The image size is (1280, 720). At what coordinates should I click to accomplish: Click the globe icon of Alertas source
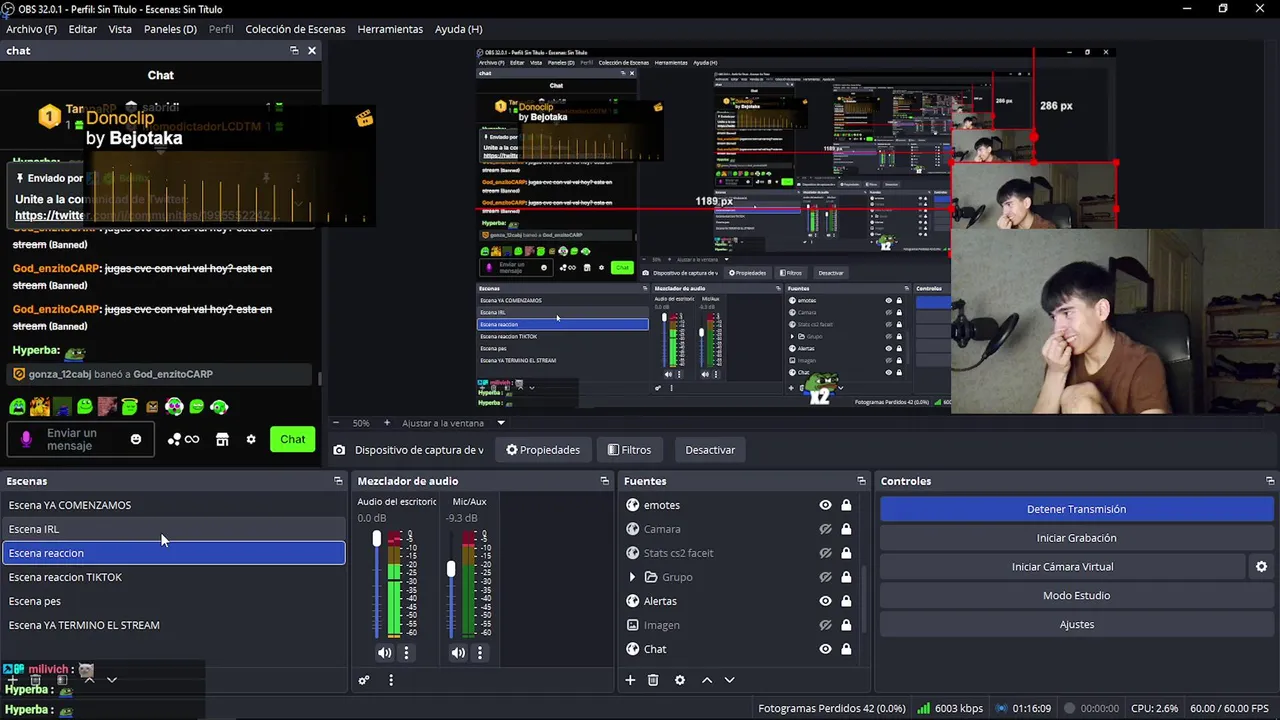pyautogui.click(x=632, y=601)
